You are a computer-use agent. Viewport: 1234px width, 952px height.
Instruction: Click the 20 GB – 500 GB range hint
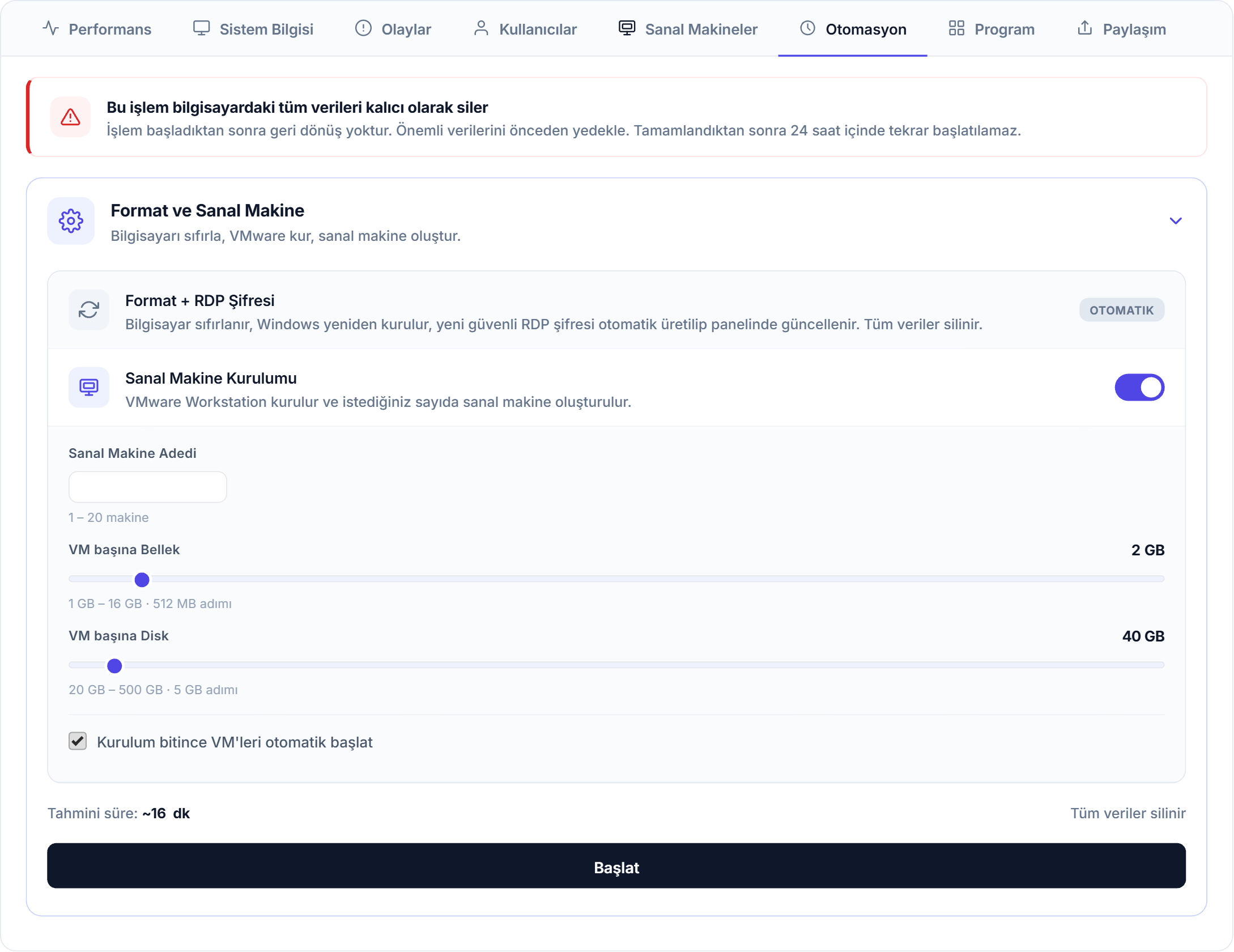153,690
